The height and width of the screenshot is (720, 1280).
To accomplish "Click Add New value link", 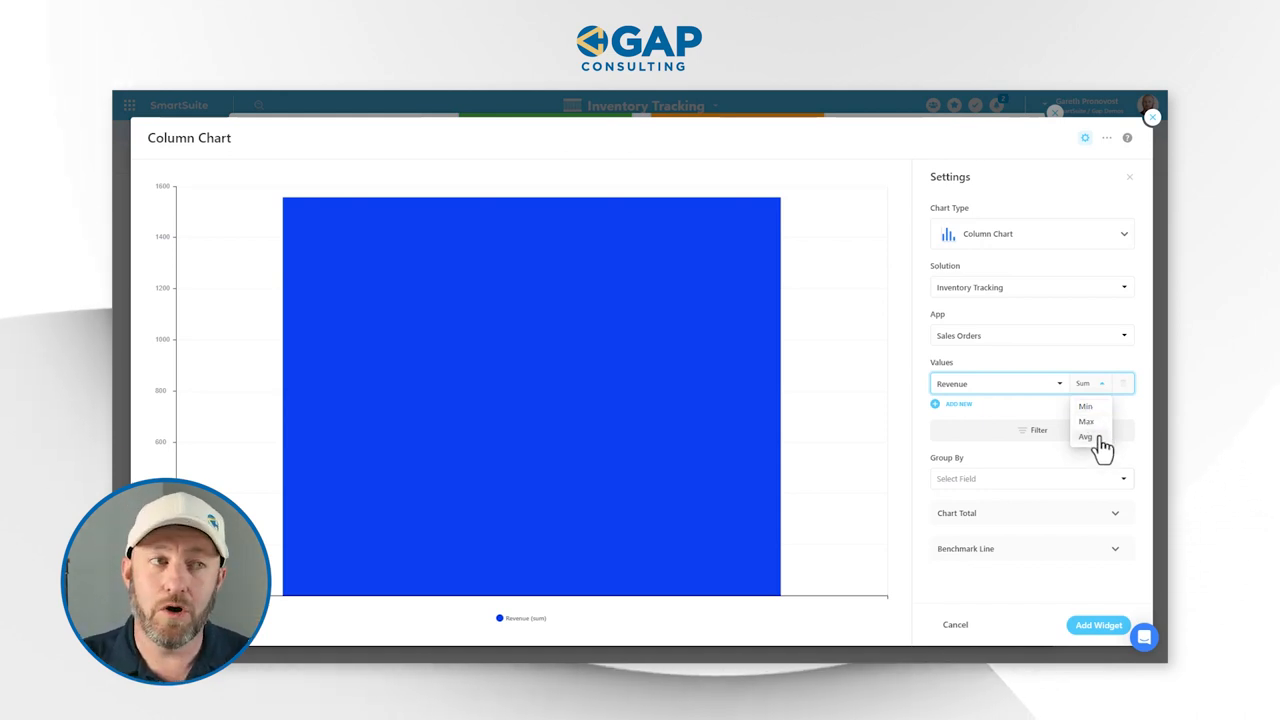I will 959,404.
